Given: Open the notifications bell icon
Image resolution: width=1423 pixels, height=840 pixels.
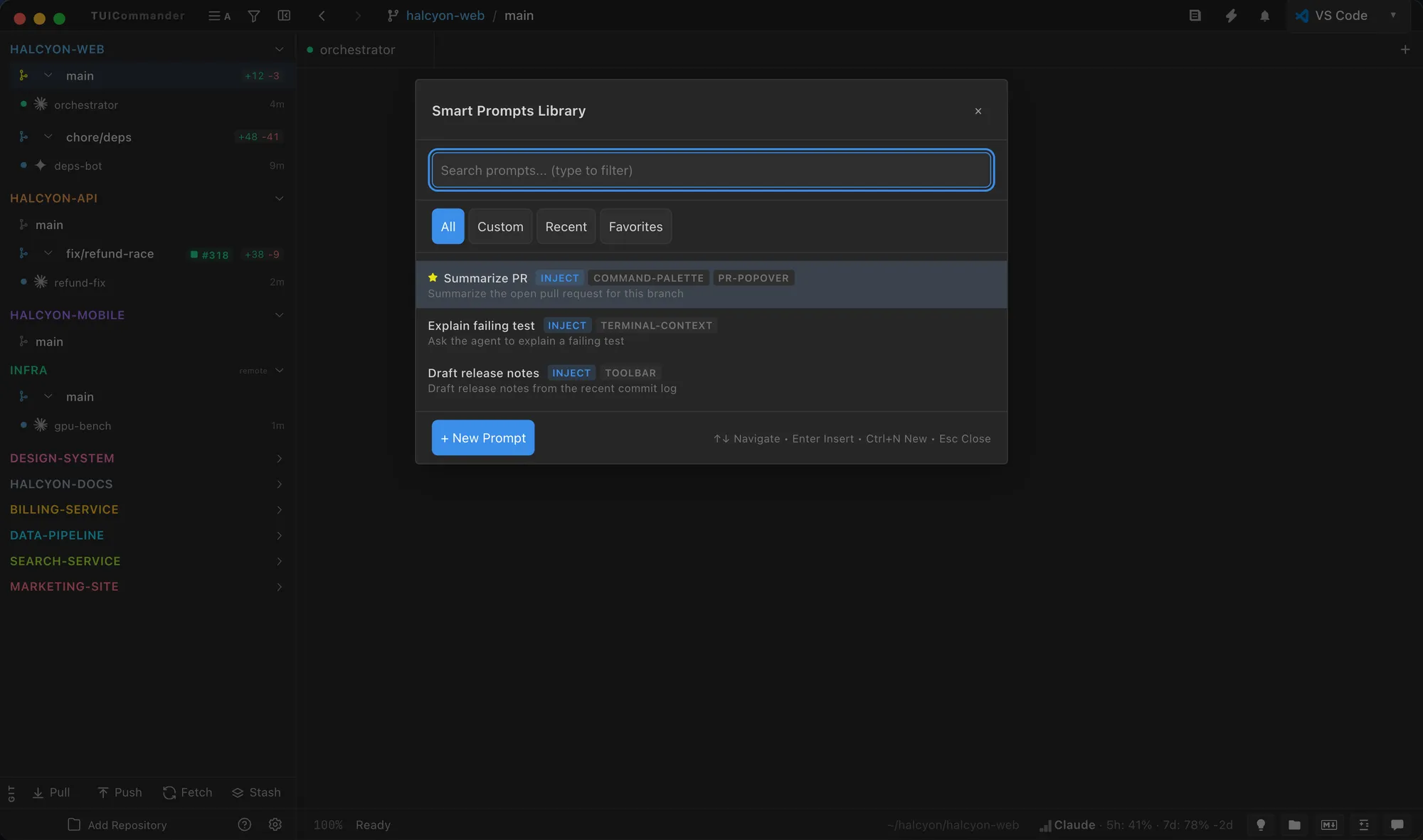Looking at the screenshot, I should 1264,16.
